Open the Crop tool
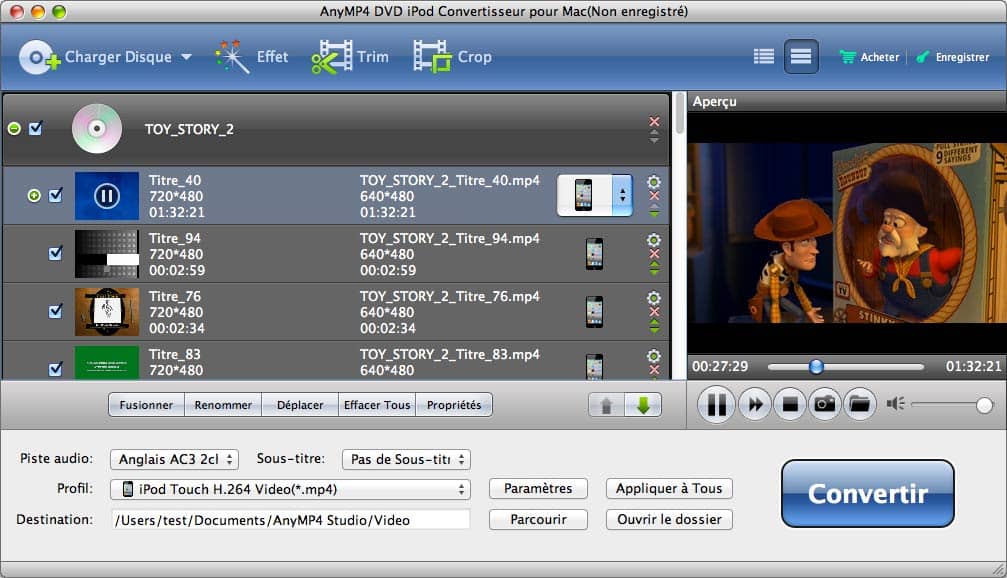 tap(453, 57)
